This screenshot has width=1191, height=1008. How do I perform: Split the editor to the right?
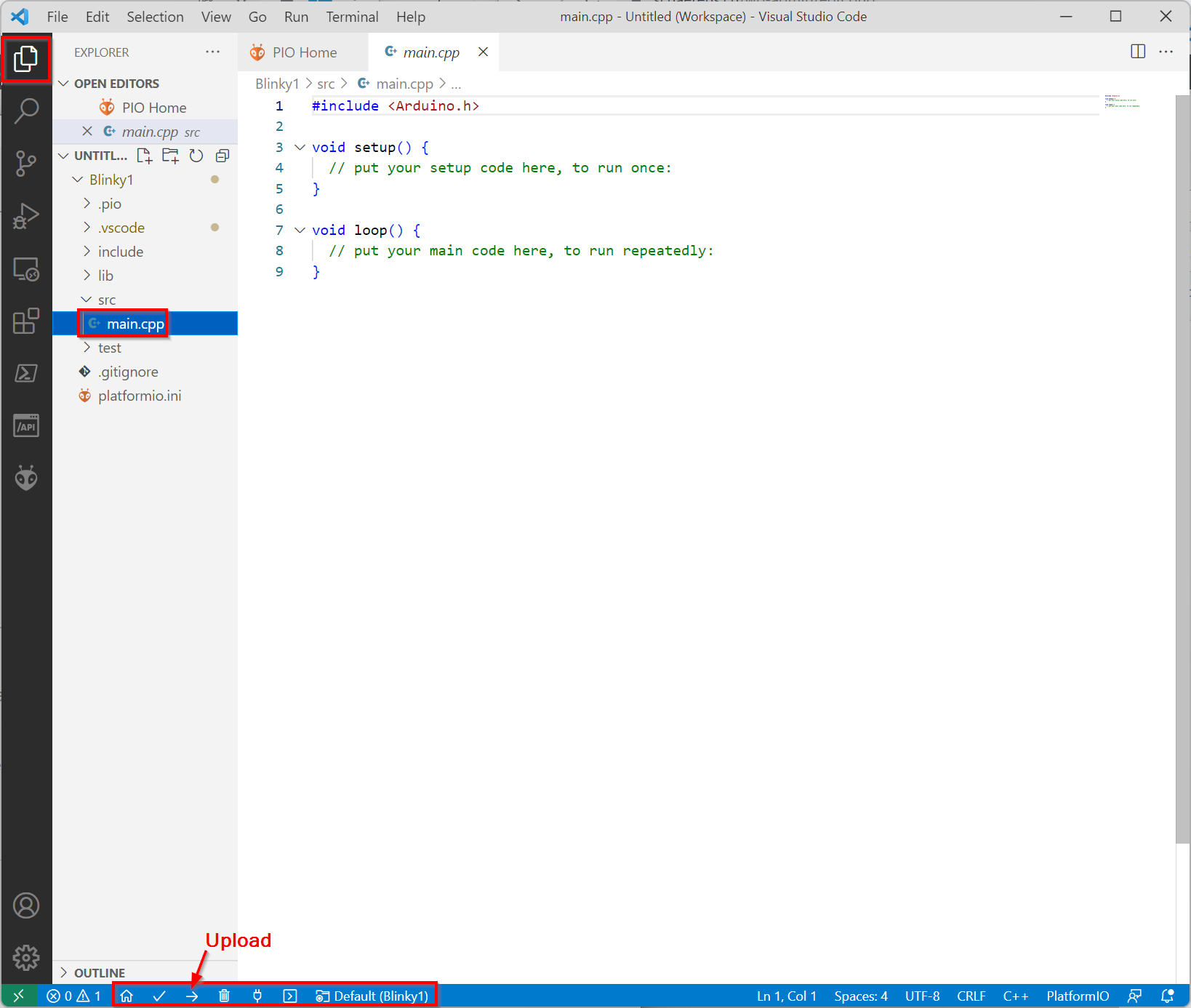(1138, 51)
